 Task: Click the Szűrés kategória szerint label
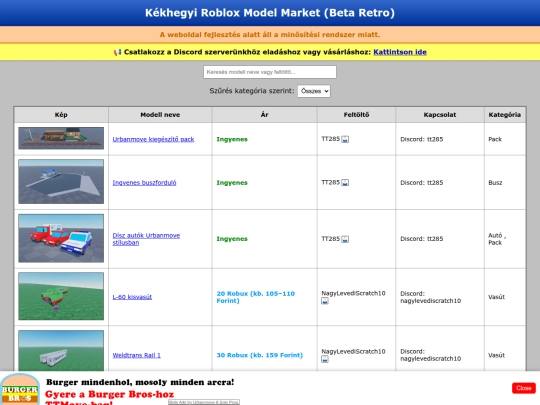point(252,91)
